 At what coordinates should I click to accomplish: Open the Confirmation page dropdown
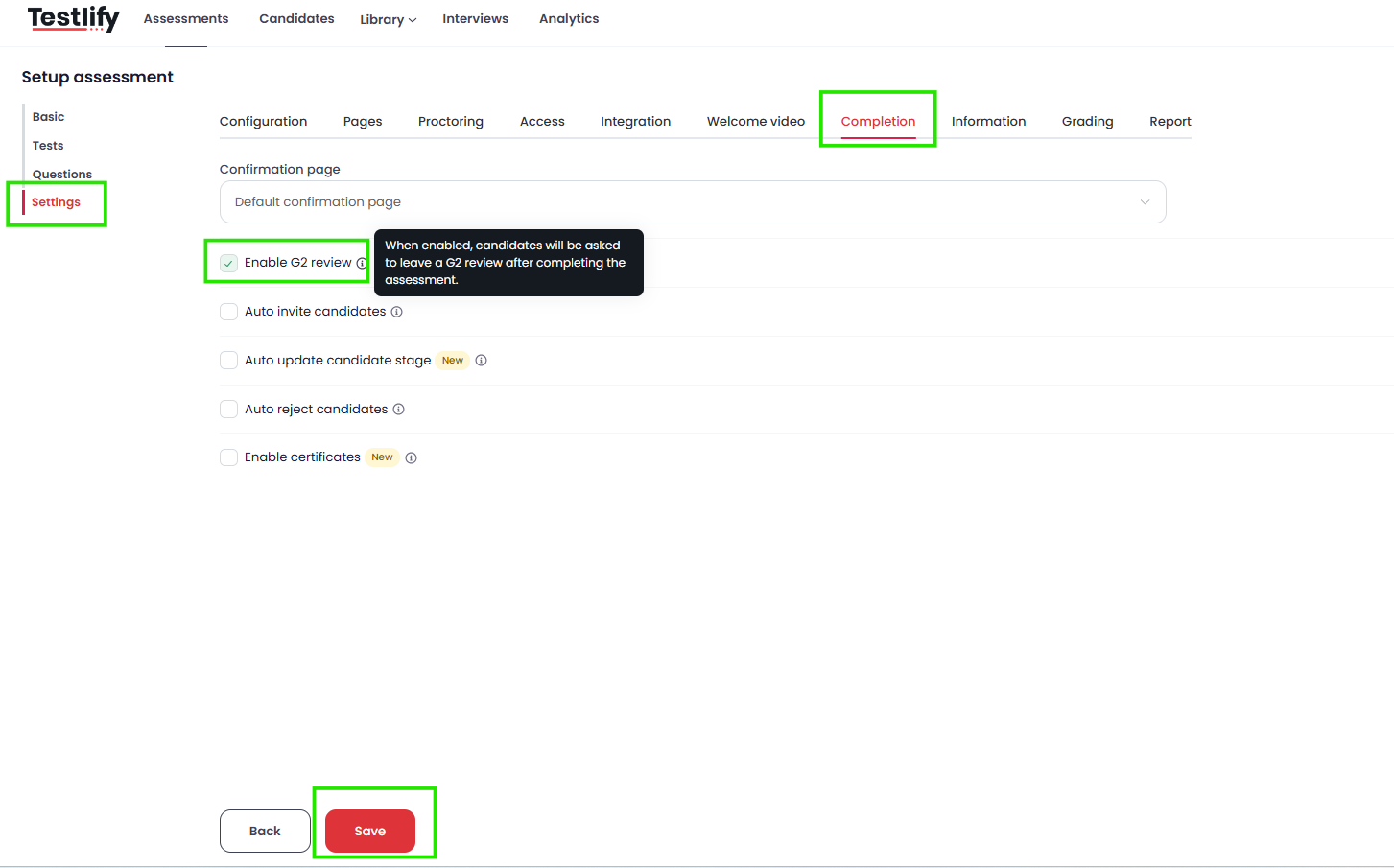[x=693, y=202]
